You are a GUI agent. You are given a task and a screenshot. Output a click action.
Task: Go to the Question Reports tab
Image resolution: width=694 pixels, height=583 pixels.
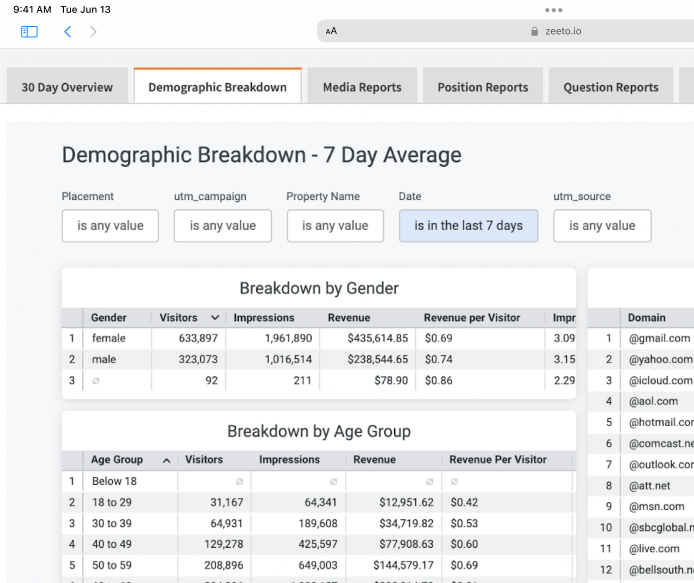pos(610,88)
